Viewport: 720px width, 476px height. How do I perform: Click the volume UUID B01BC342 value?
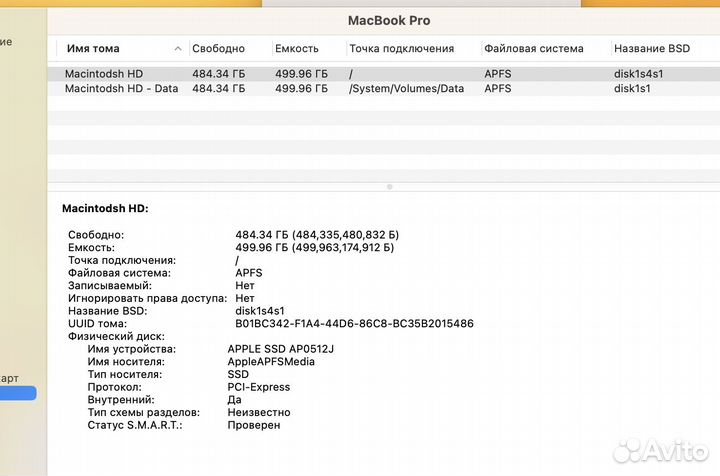[354, 324]
